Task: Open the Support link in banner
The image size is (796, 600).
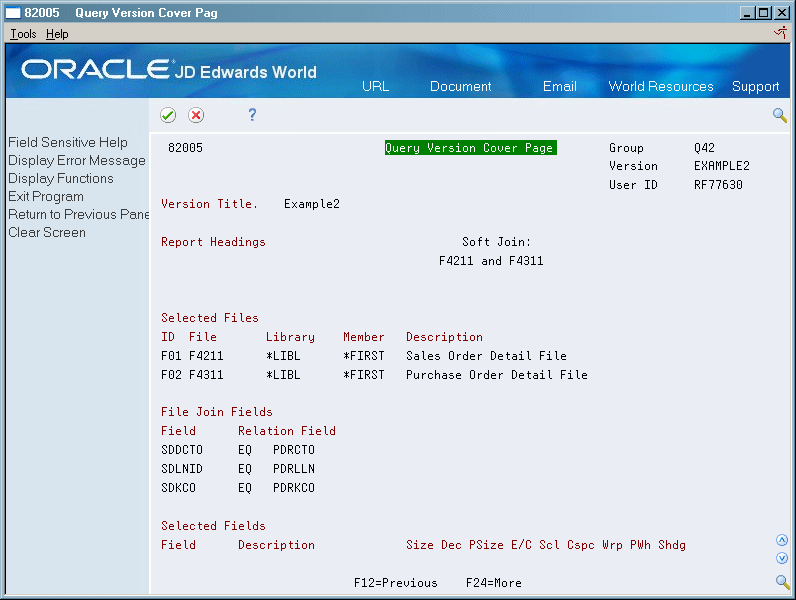Action: [755, 87]
